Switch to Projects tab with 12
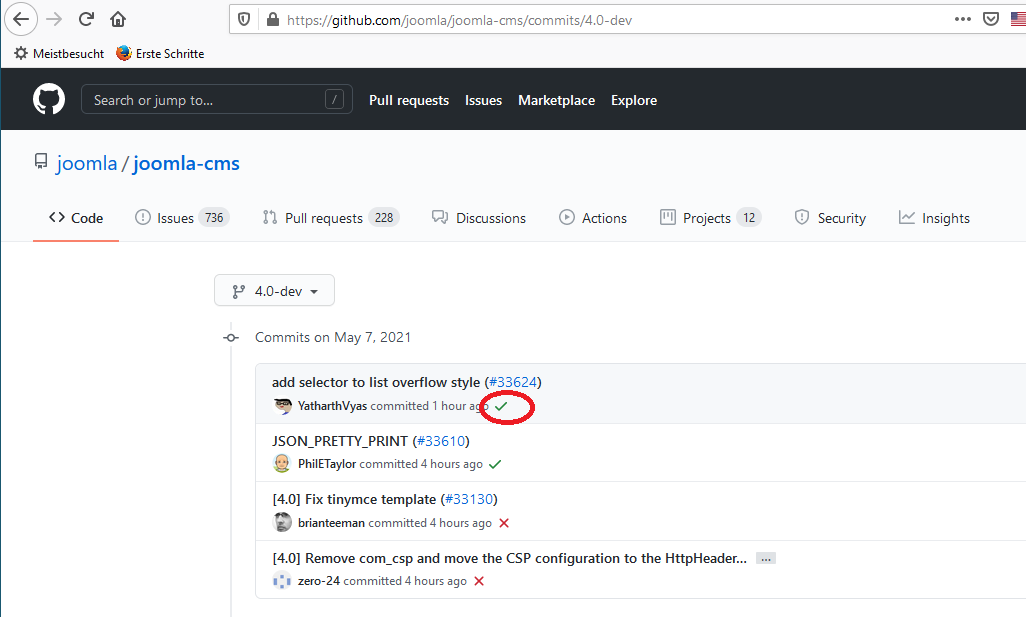The image size is (1026, 617). click(x=711, y=218)
